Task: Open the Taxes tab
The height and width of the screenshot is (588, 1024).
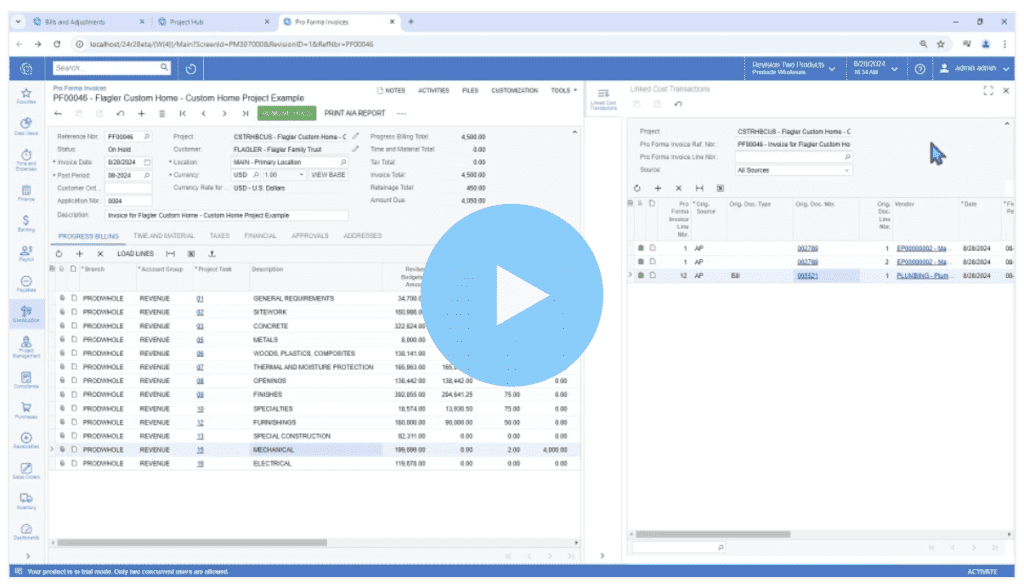Action: point(219,236)
